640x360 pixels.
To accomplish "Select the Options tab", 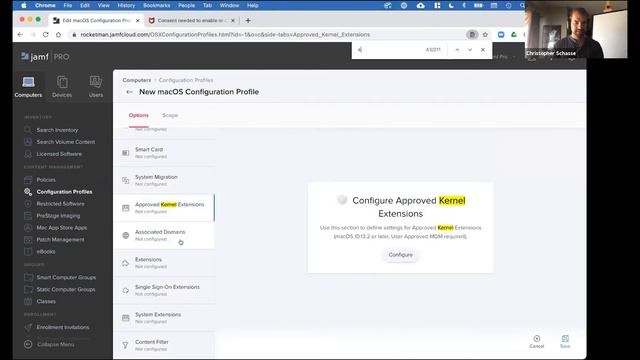I will 138,116.
